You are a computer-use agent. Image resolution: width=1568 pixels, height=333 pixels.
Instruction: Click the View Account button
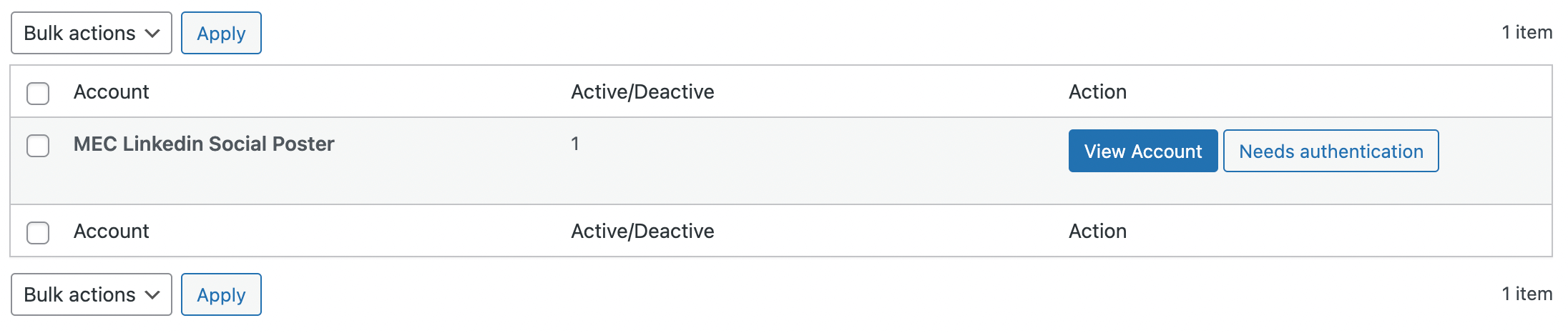(x=1142, y=151)
